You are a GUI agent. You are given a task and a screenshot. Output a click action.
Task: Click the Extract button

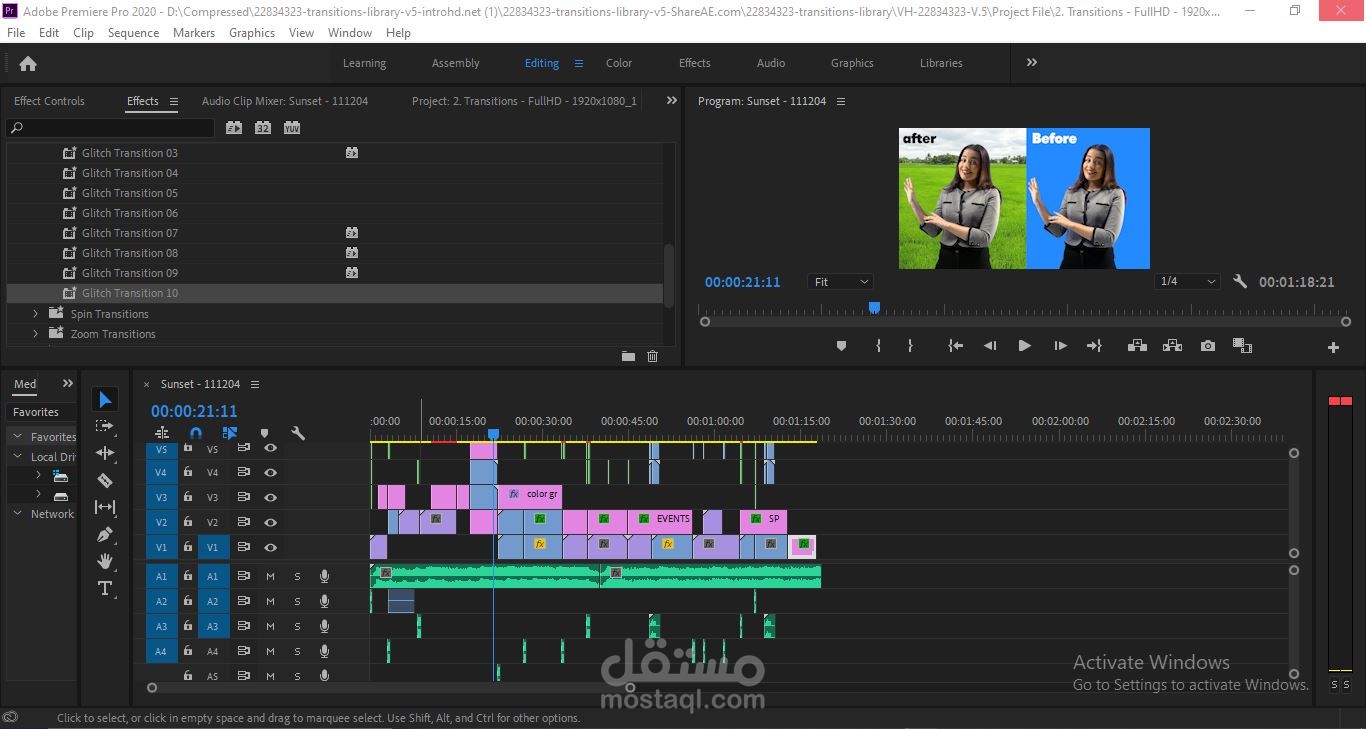tap(1172, 346)
